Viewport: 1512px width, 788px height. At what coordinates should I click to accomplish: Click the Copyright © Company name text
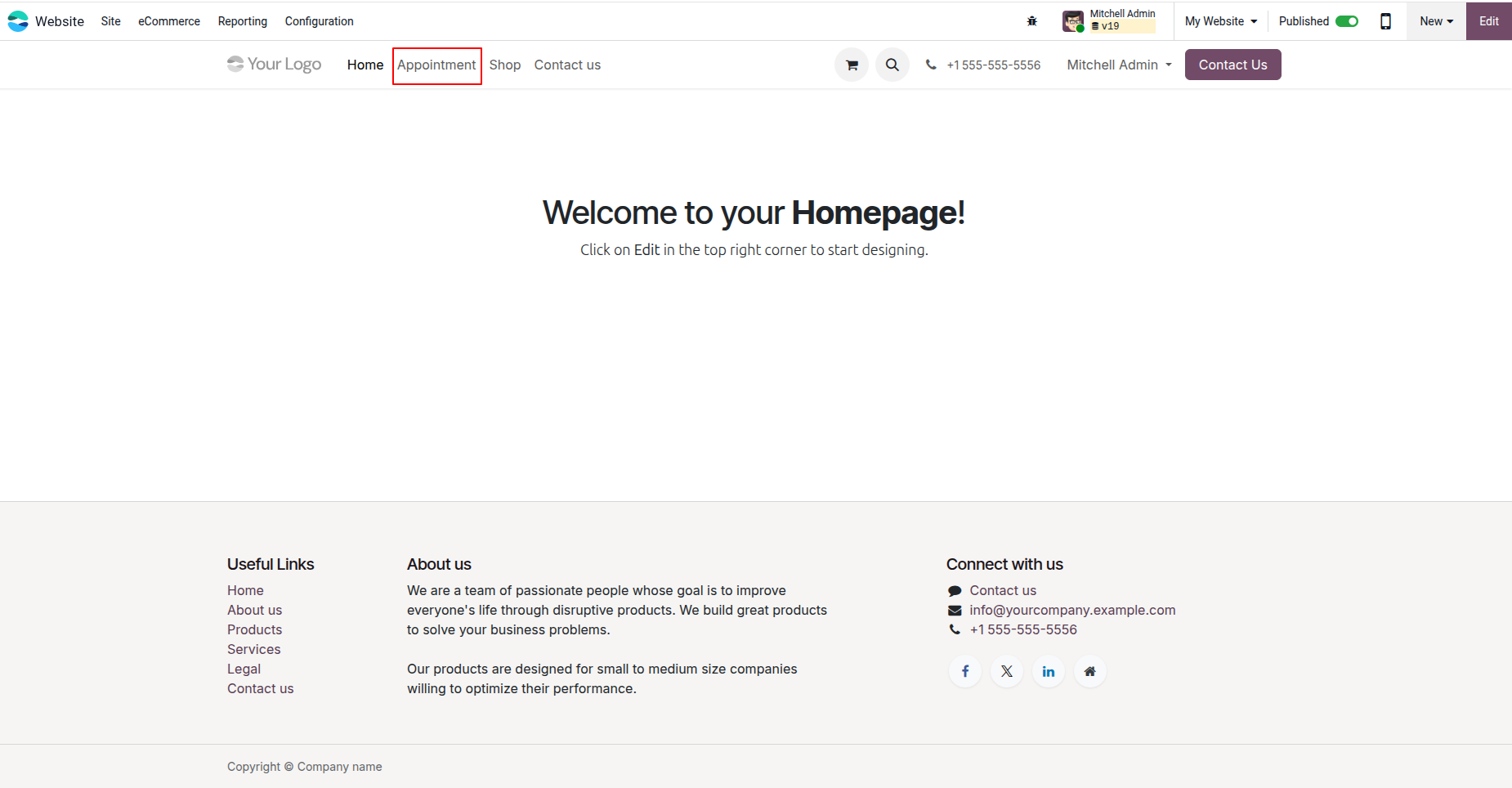click(x=305, y=767)
